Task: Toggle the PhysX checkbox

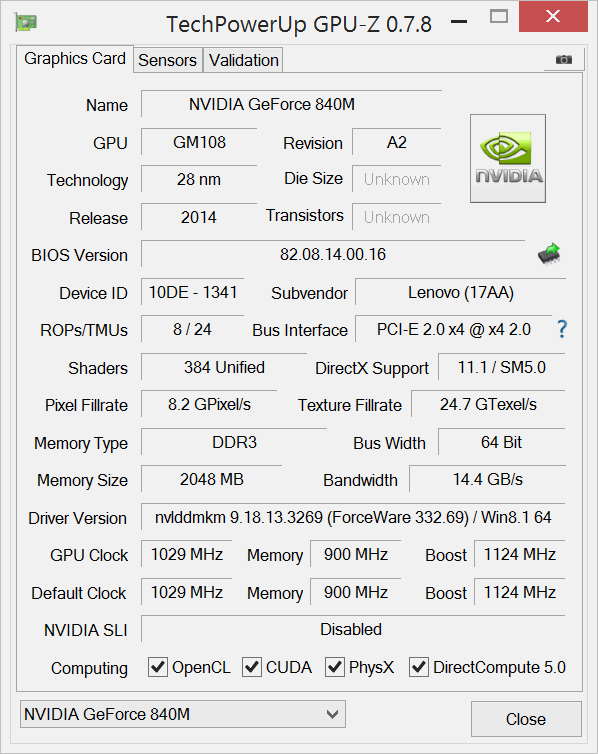Action: click(335, 667)
